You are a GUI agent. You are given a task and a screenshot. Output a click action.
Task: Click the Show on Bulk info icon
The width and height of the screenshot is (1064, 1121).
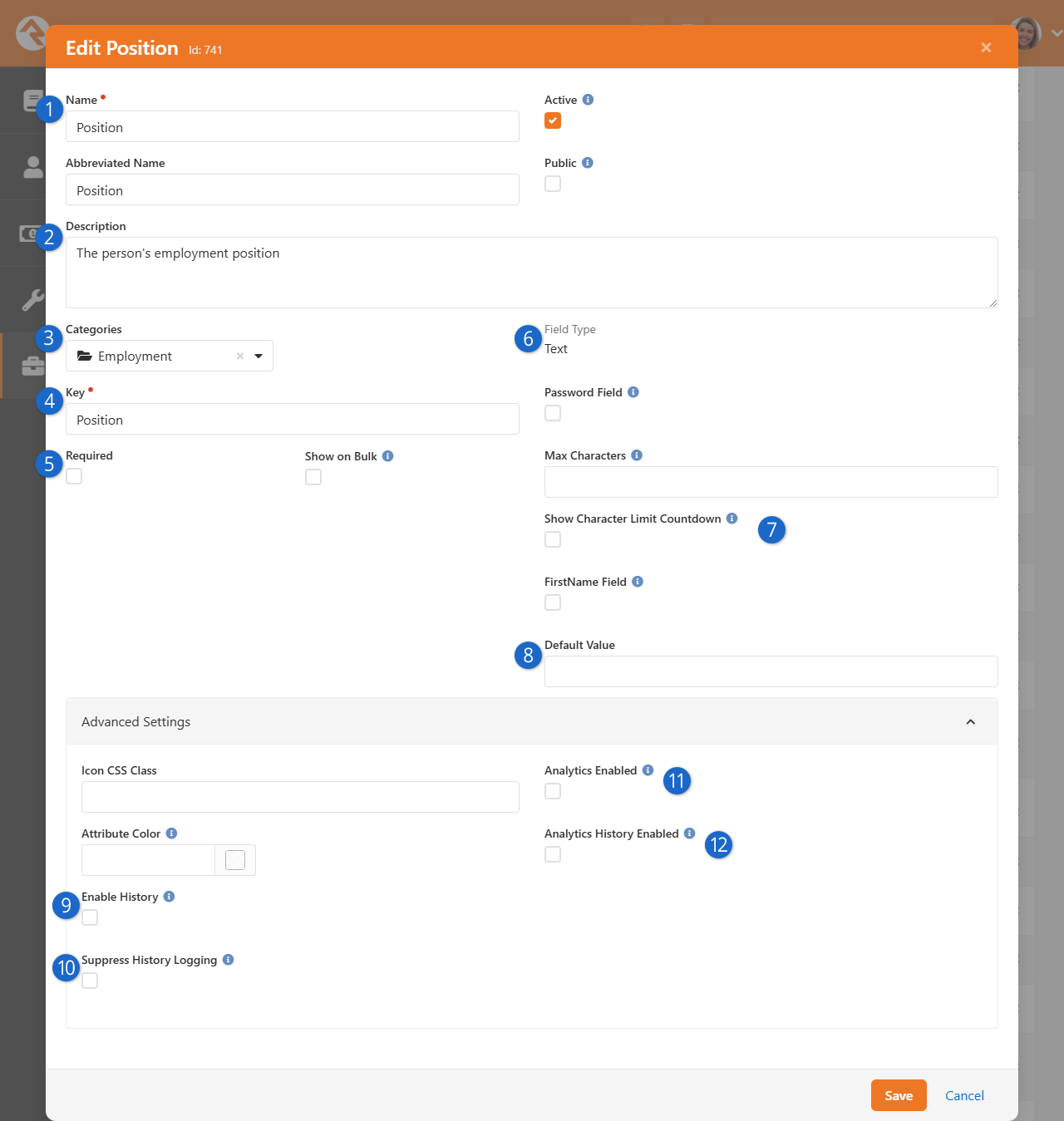[x=388, y=456]
